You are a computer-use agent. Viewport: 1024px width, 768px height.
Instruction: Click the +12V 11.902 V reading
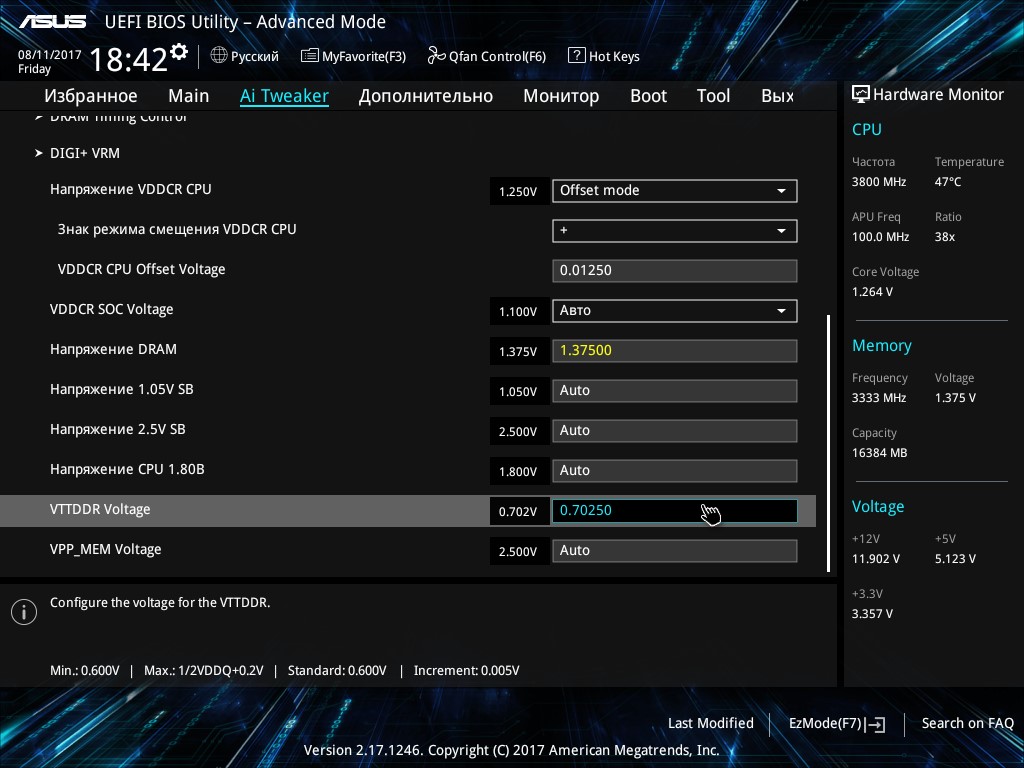click(876, 559)
